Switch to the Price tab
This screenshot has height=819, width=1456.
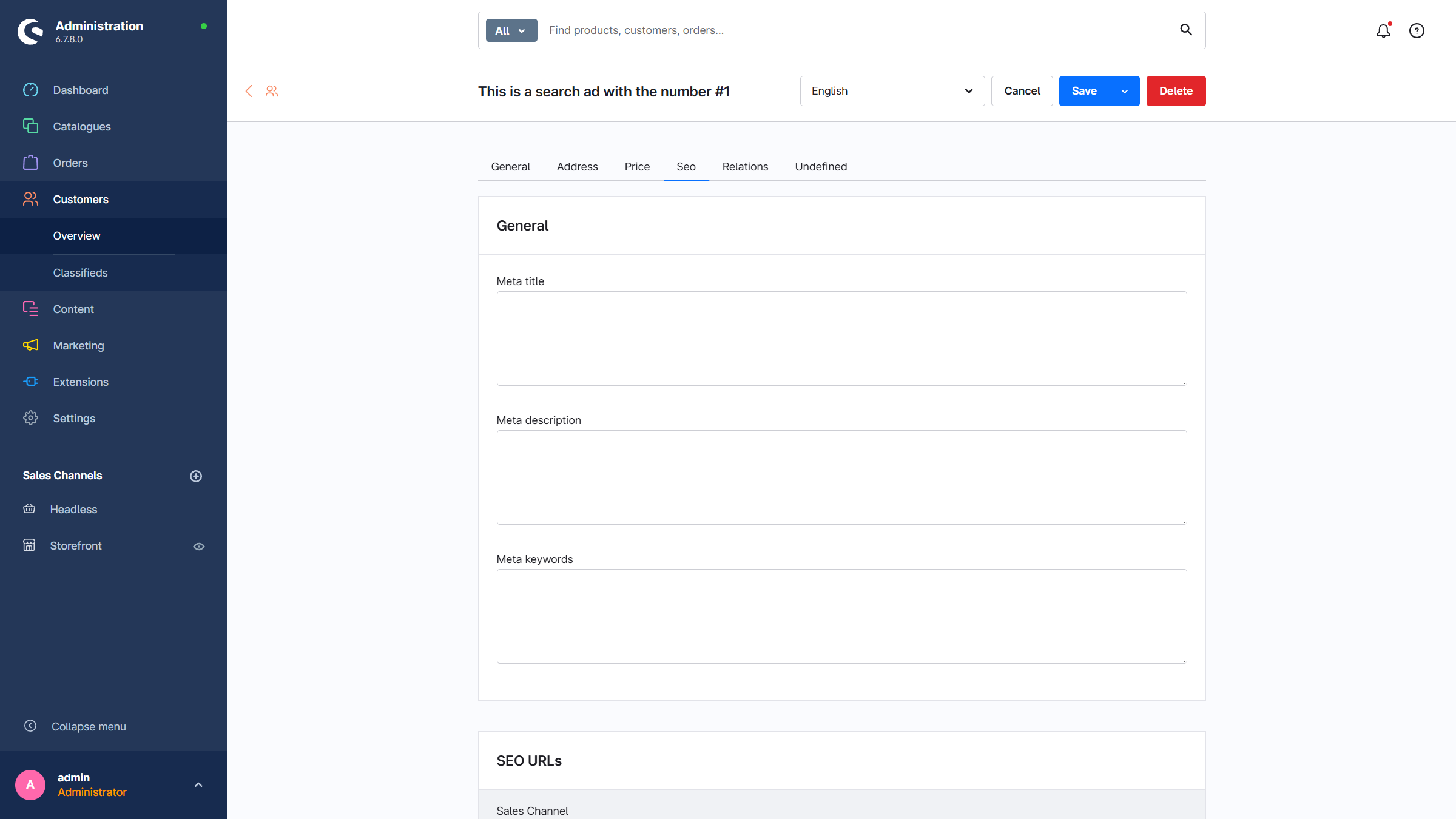(637, 167)
